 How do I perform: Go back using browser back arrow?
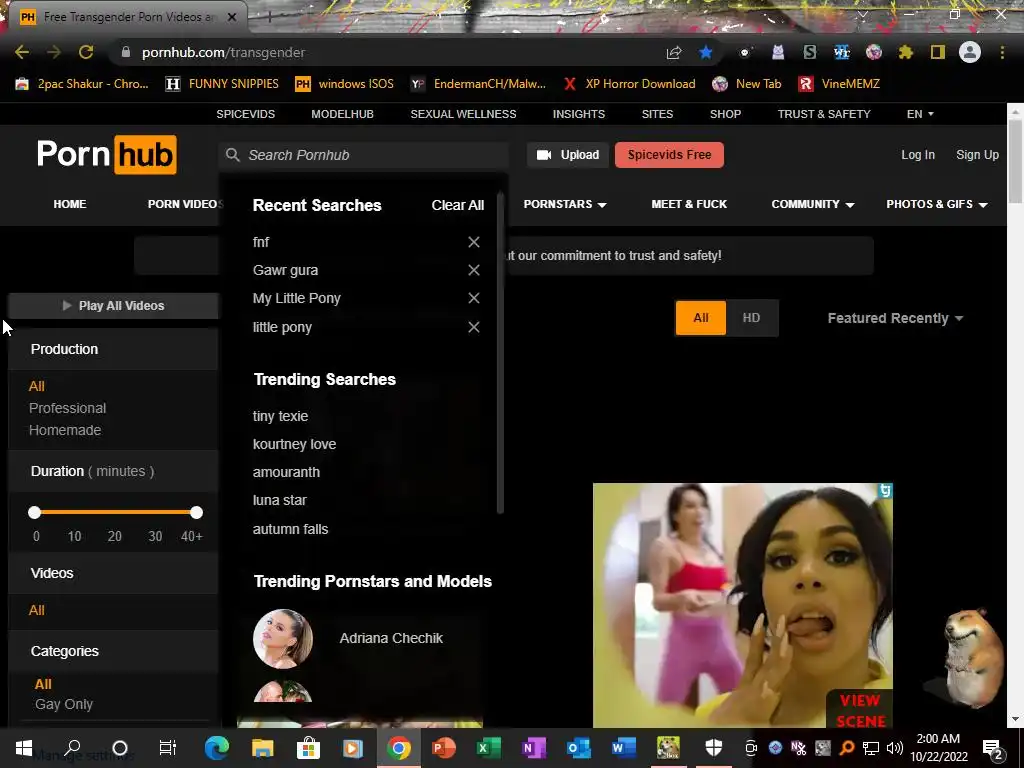click(x=22, y=52)
